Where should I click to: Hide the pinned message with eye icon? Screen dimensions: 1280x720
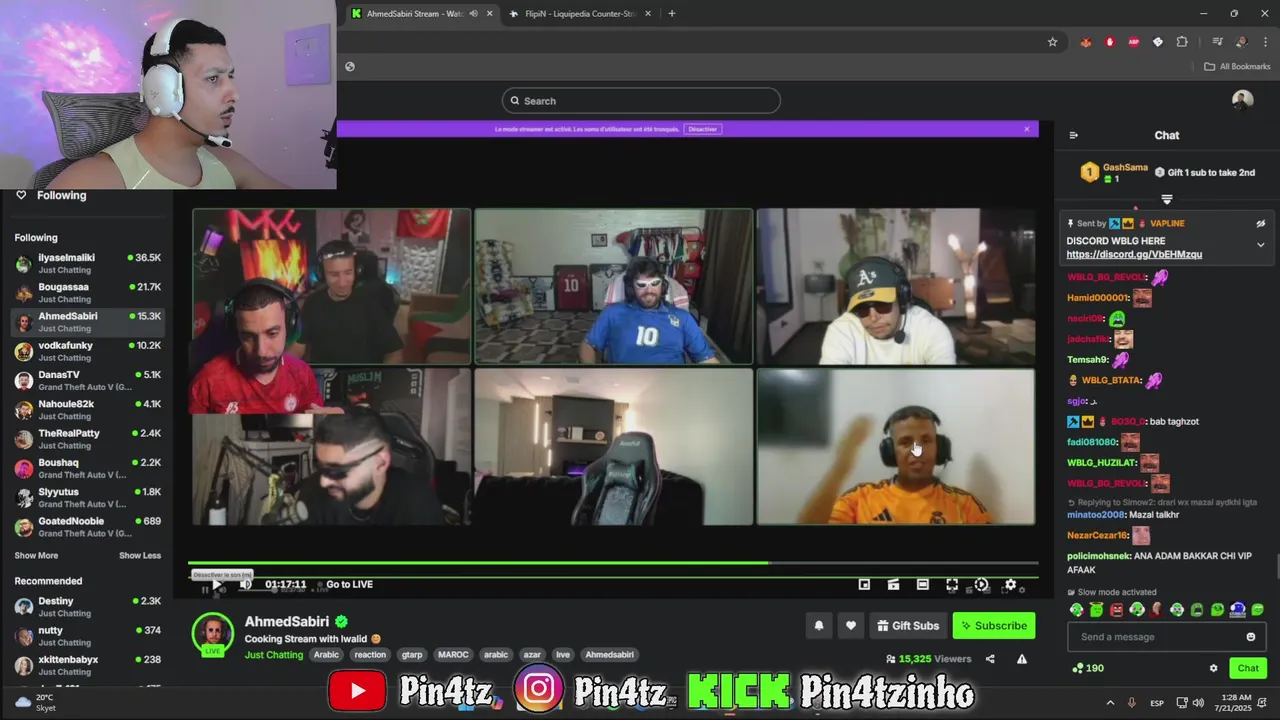click(1260, 224)
